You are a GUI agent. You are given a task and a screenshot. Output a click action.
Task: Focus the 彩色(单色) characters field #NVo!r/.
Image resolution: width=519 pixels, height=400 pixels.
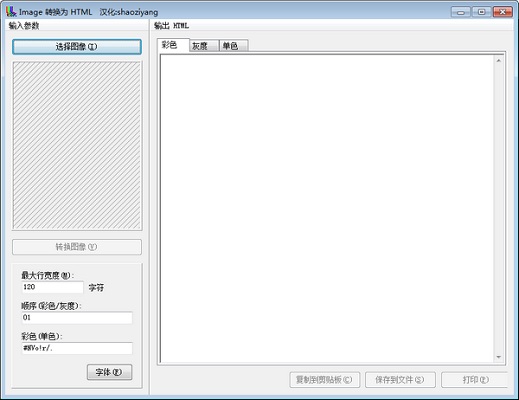coord(77,348)
